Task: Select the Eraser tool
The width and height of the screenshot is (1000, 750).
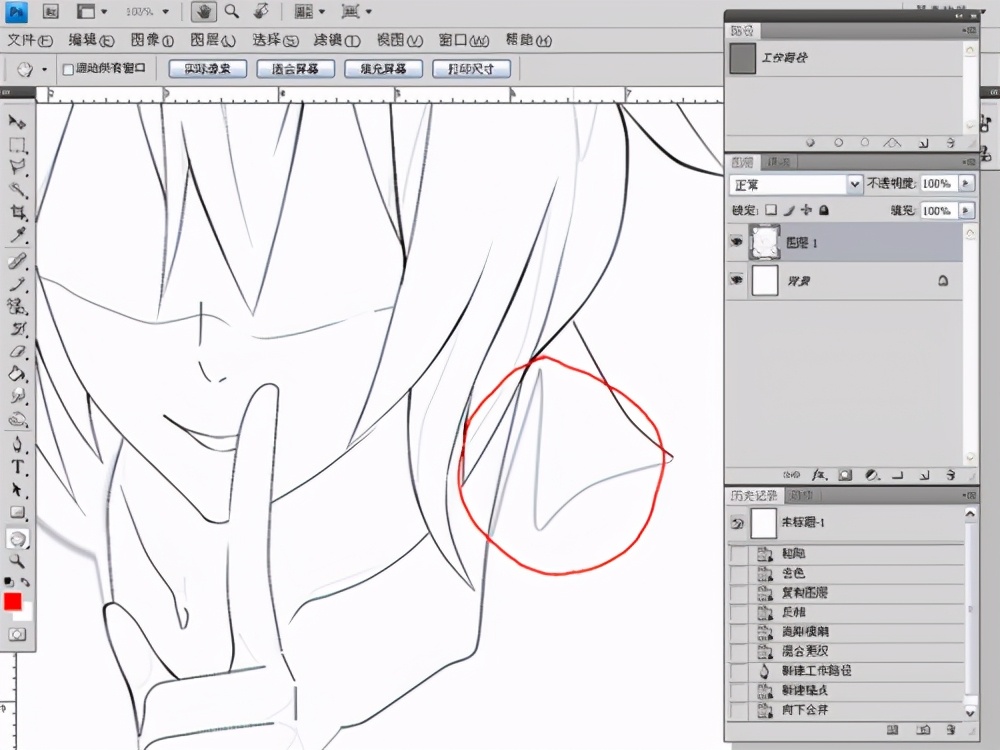Action: pyautogui.click(x=17, y=352)
